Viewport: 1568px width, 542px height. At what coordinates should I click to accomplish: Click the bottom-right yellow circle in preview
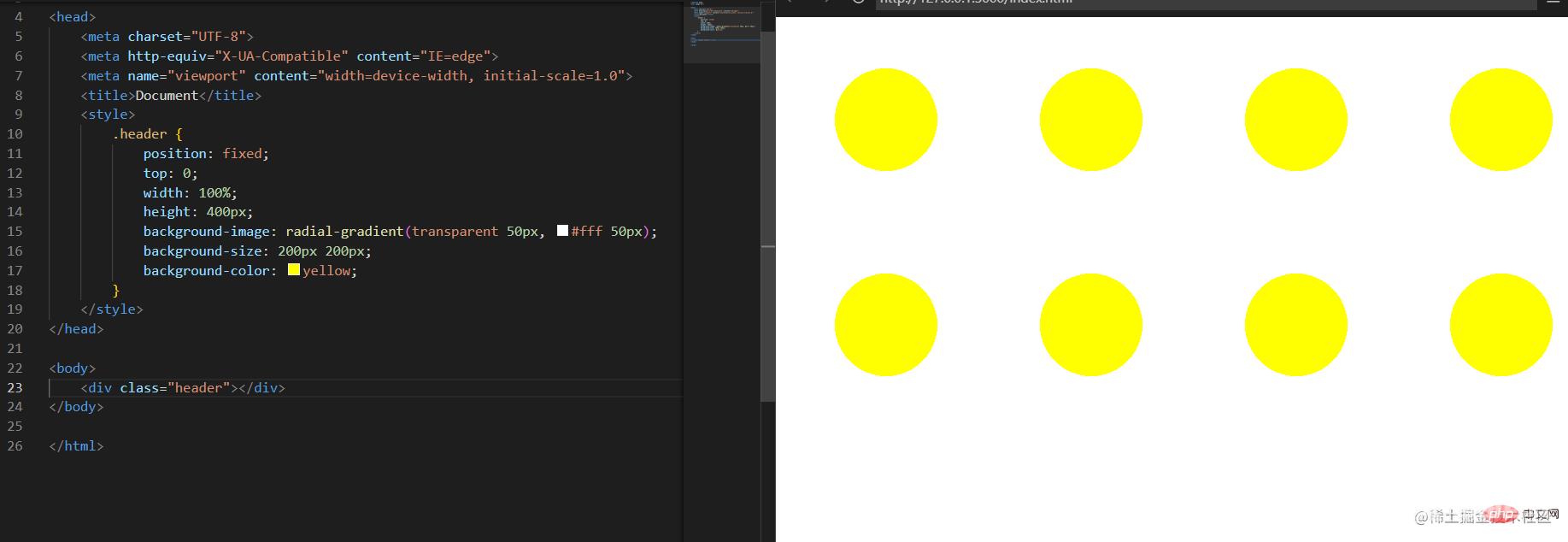(x=1500, y=325)
